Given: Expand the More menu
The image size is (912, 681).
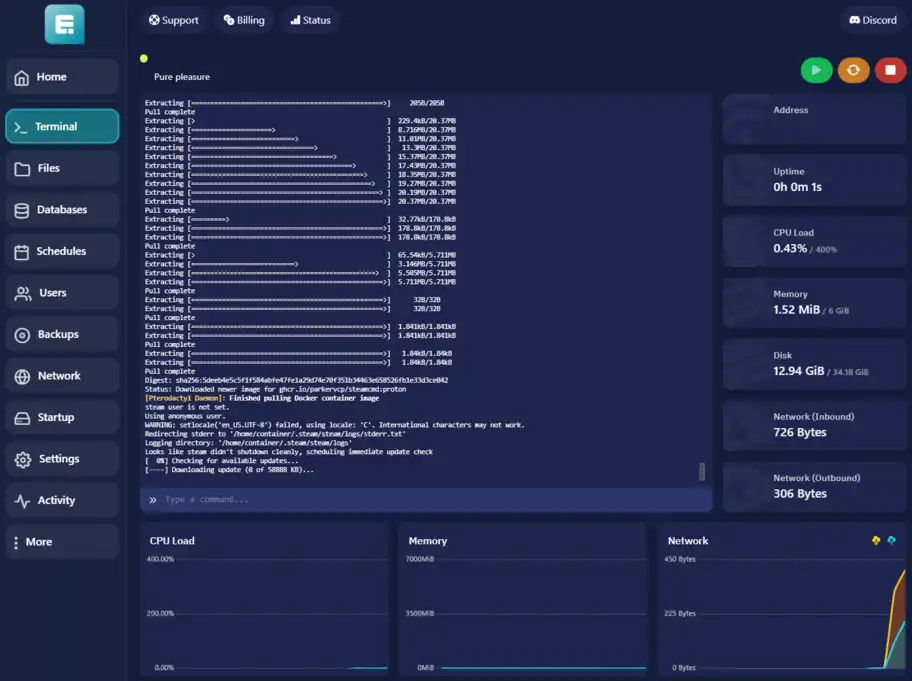Looking at the screenshot, I should [62, 542].
